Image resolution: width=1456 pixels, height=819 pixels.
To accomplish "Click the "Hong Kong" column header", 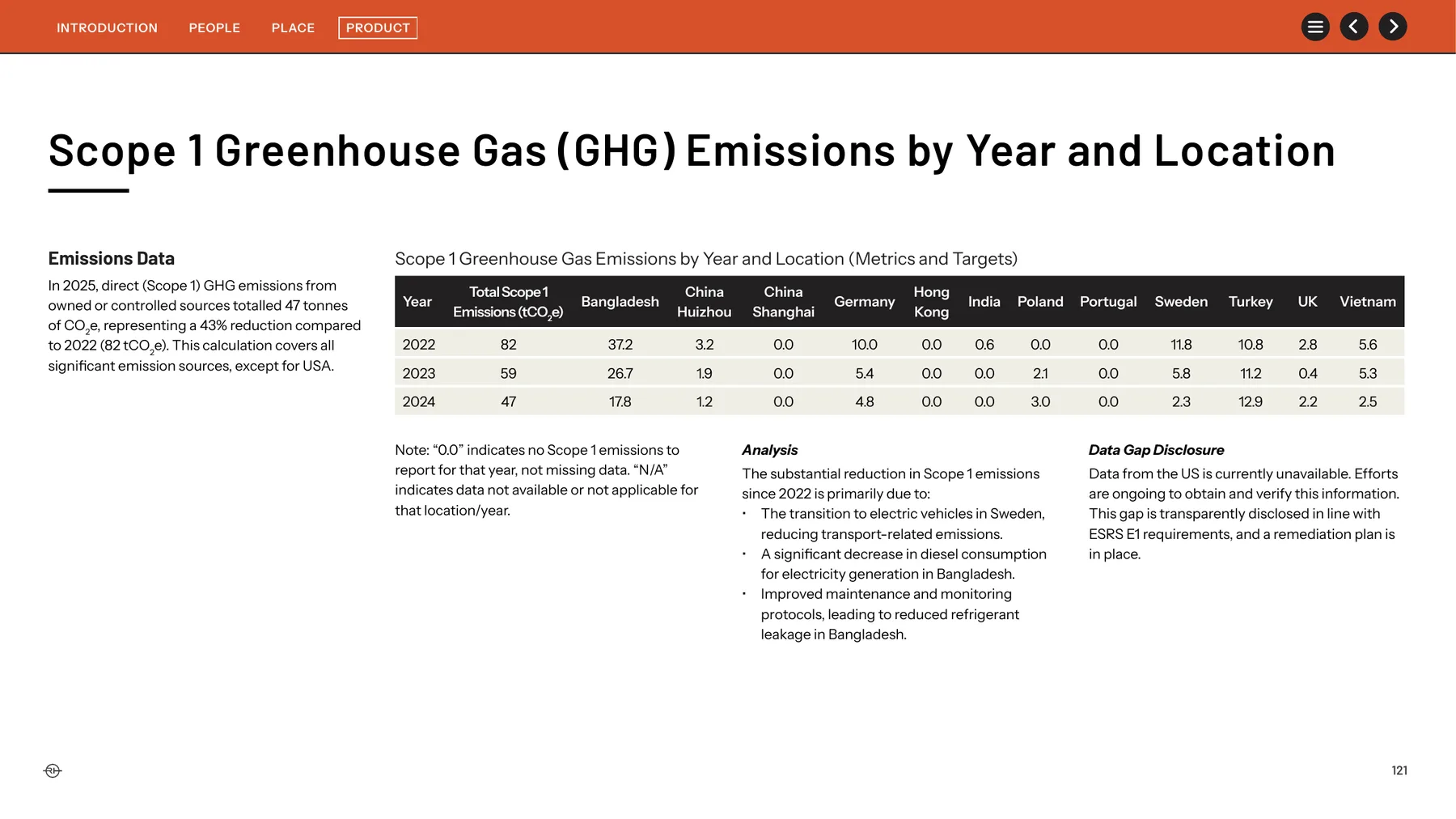I will pos(932,302).
